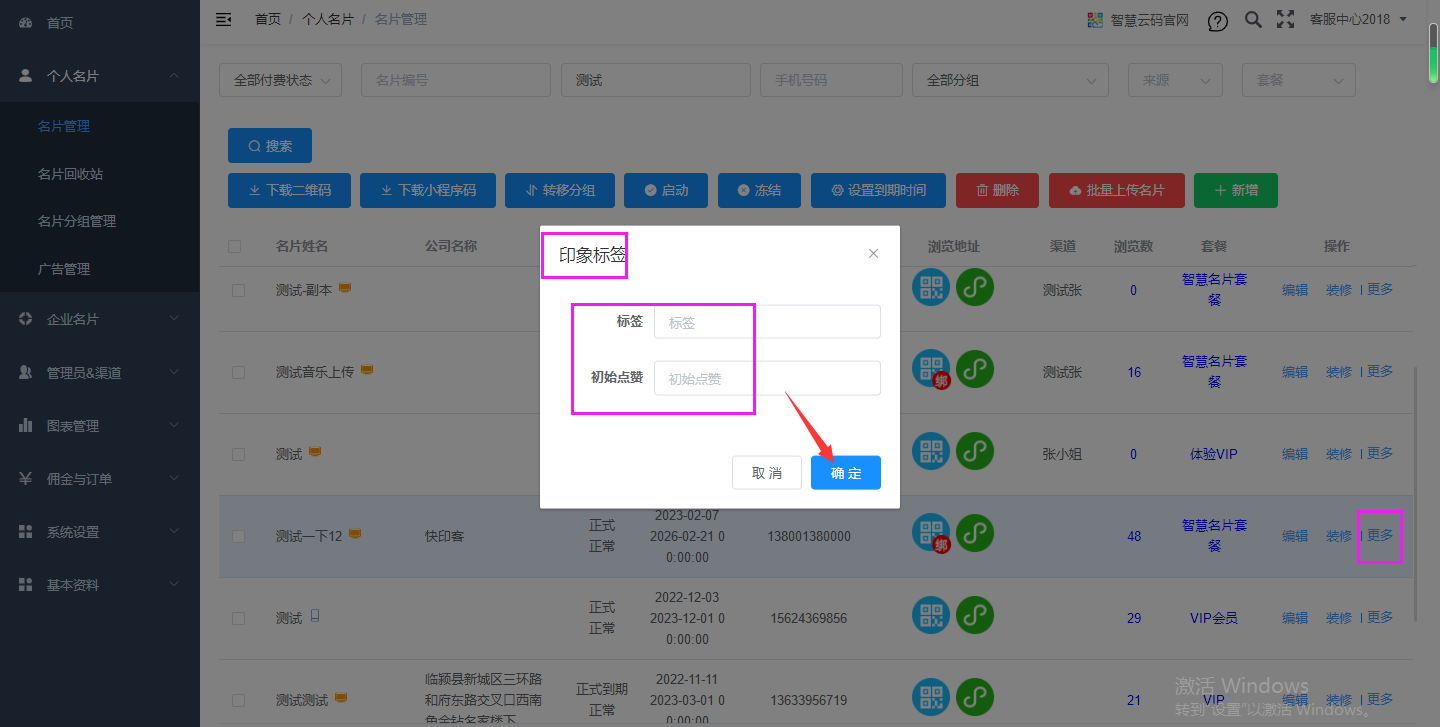The height and width of the screenshot is (727, 1440).
Task: Click QR code icon for 测试-副本 row
Action: click(x=931, y=288)
